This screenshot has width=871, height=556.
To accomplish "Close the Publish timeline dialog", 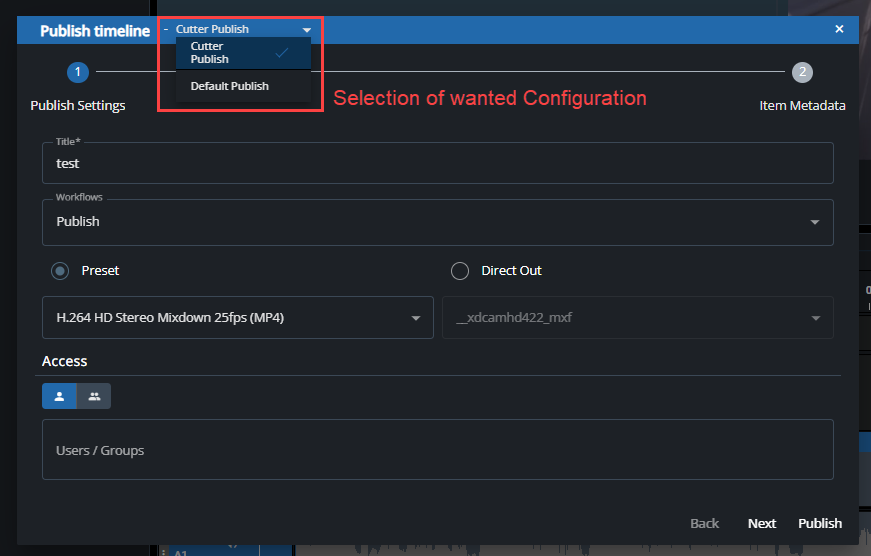I will coord(839,30).
